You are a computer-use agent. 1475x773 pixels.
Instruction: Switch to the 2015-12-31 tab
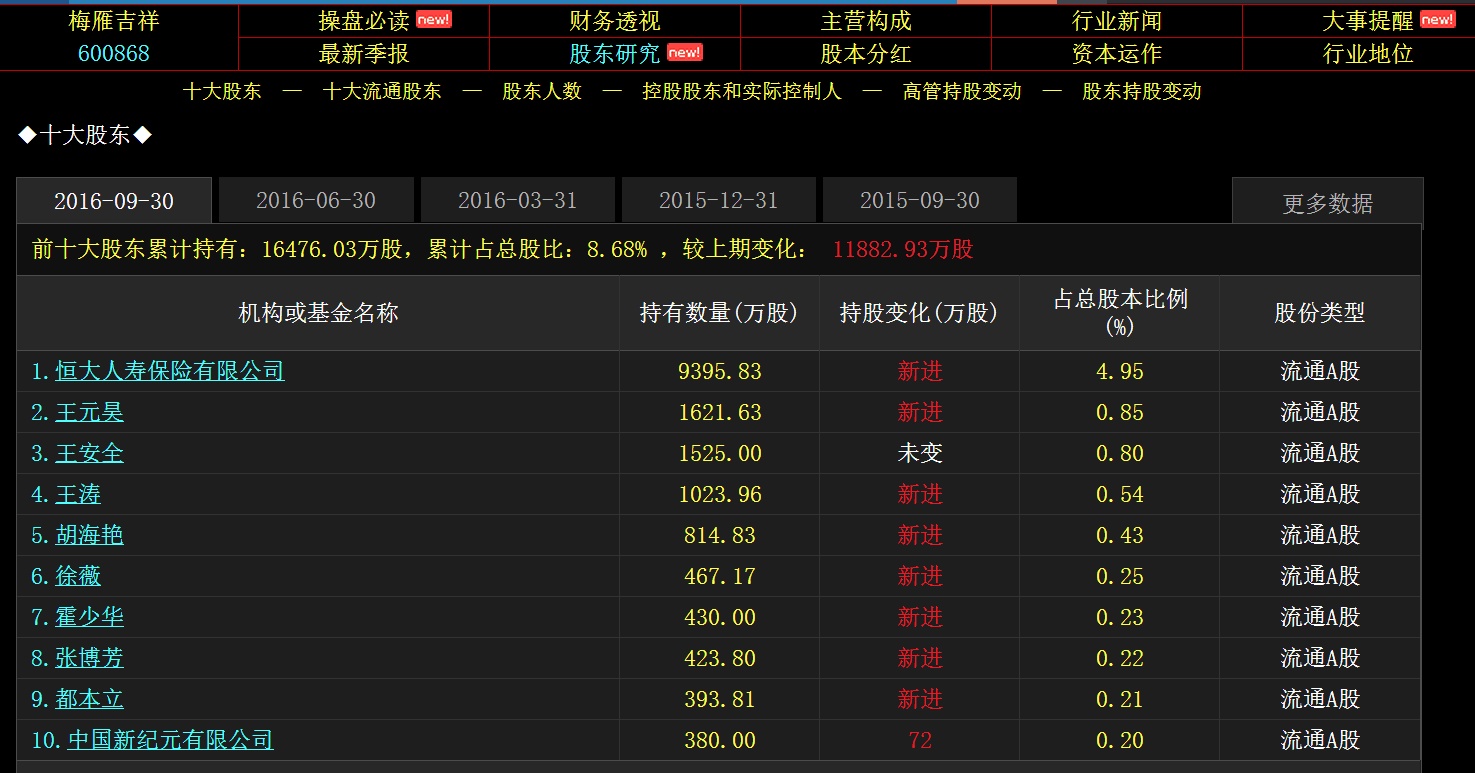(x=718, y=200)
